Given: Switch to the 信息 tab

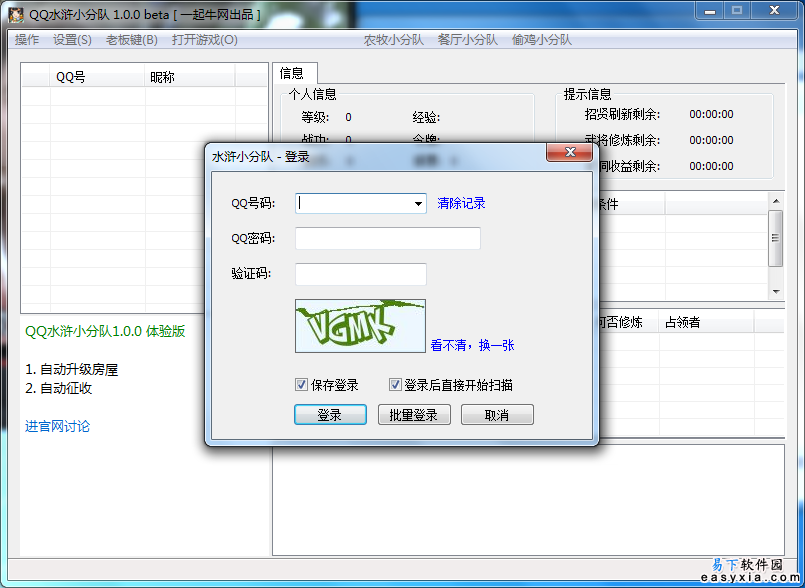Looking at the screenshot, I should [295, 73].
